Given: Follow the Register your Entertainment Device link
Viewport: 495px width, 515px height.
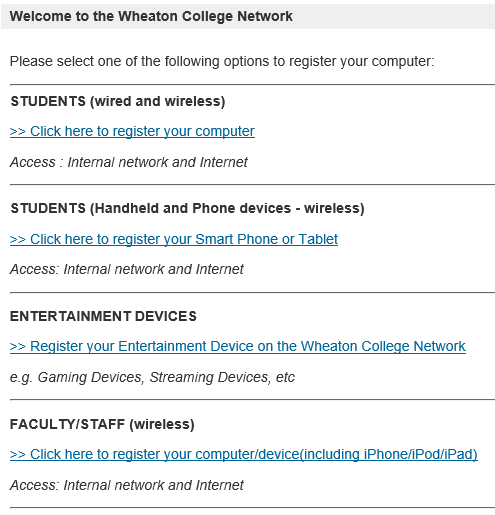Looking at the screenshot, I should [x=238, y=346].
